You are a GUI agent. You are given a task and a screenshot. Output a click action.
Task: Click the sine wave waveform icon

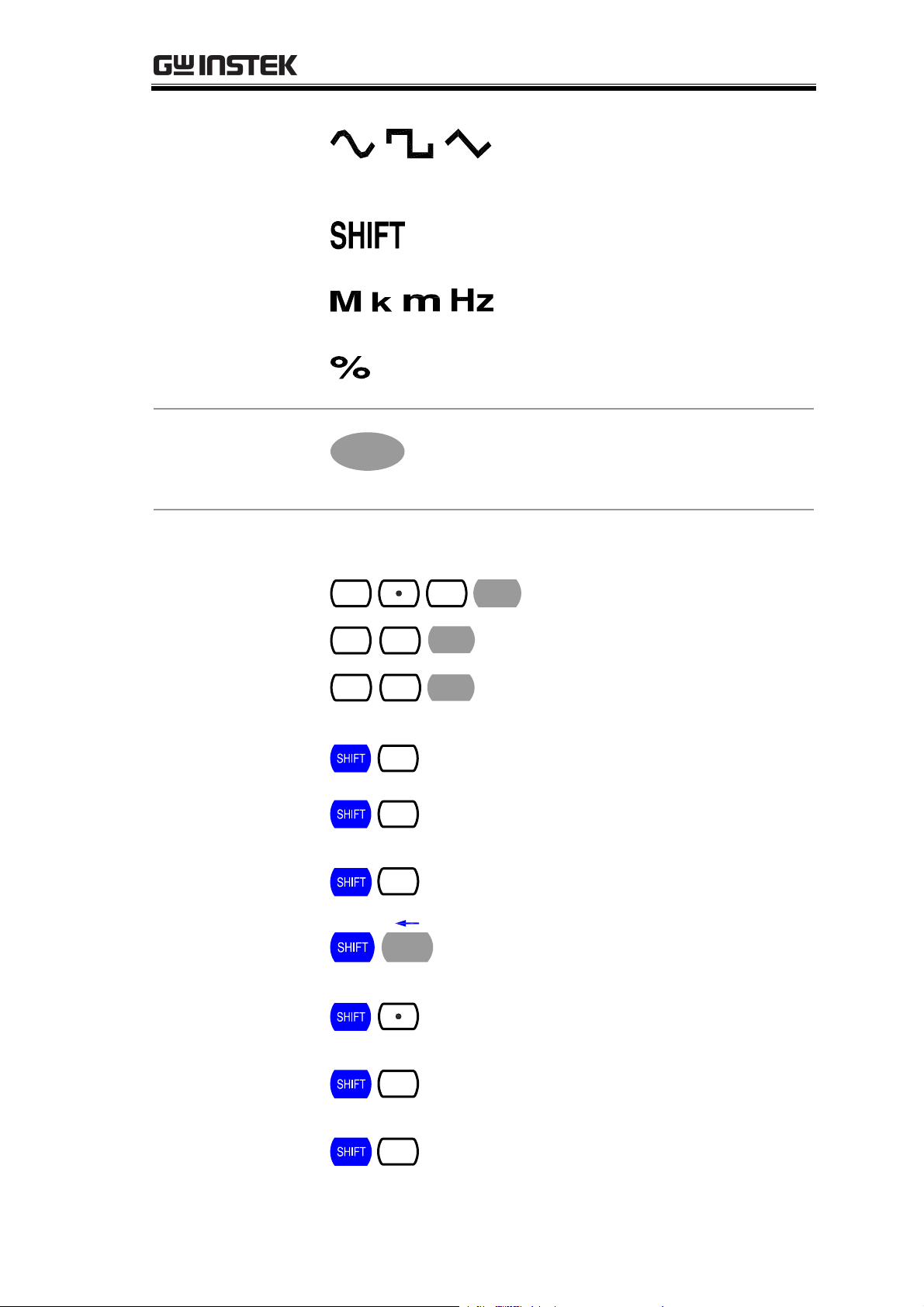(x=353, y=144)
